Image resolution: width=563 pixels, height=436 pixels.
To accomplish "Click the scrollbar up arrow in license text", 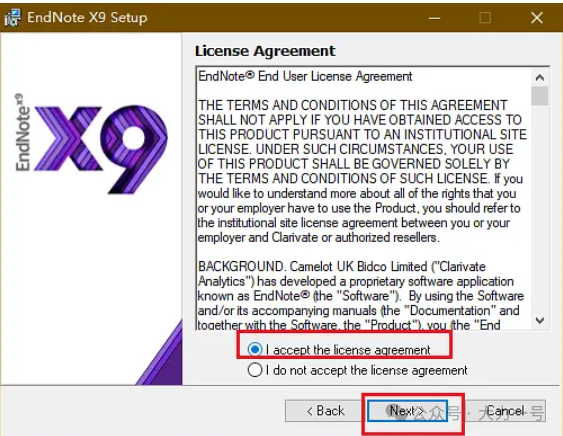I will pos(540,77).
